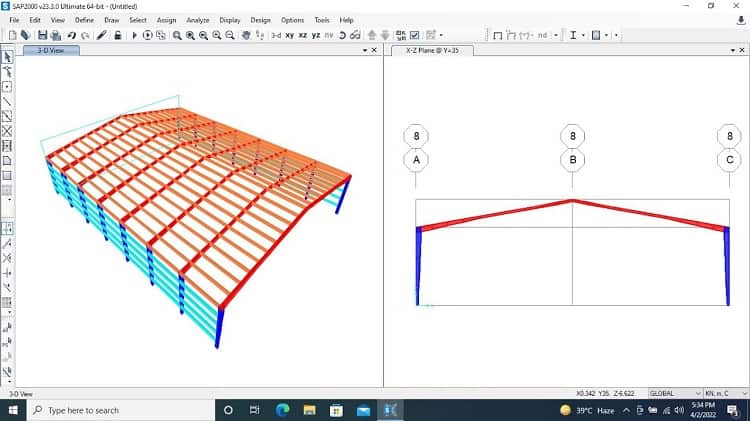The width and height of the screenshot is (750, 421).
Task: Toggle perspective view glasses icon
Action: click(x=355, y=35)
